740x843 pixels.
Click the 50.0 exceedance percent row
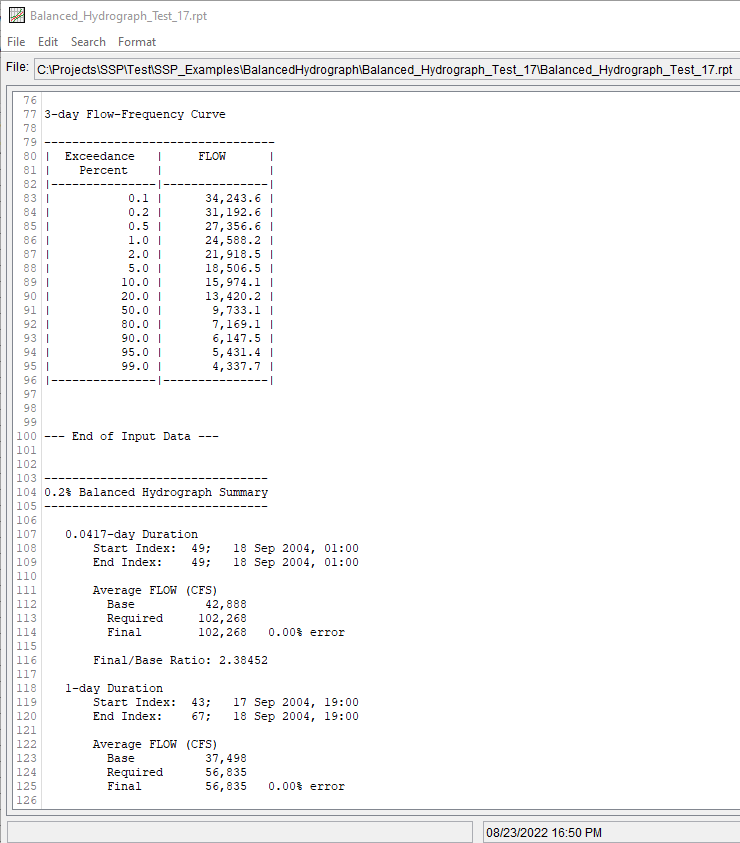[134, 310]
